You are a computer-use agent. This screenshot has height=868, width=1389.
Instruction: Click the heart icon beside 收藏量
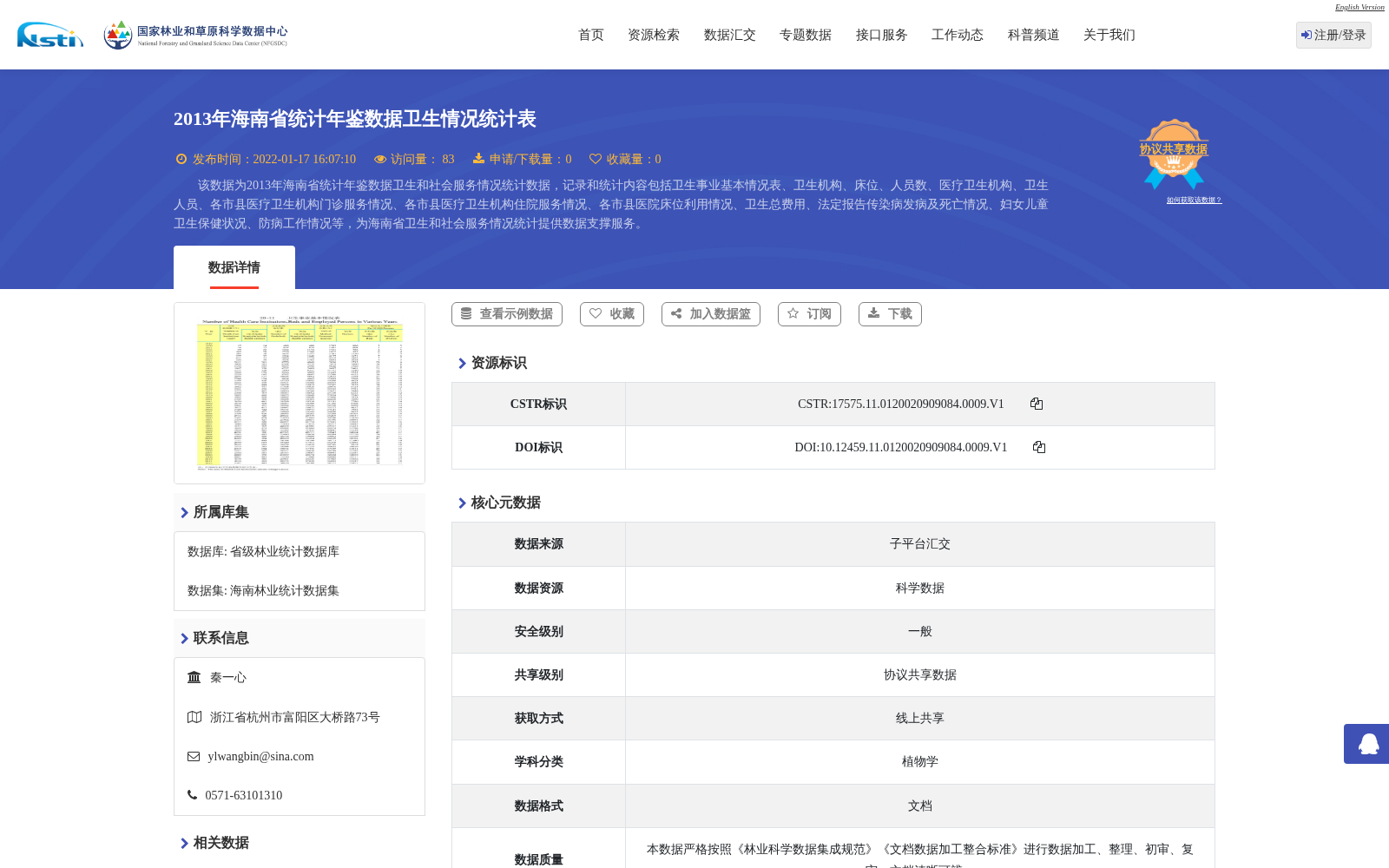coord(596,159)
